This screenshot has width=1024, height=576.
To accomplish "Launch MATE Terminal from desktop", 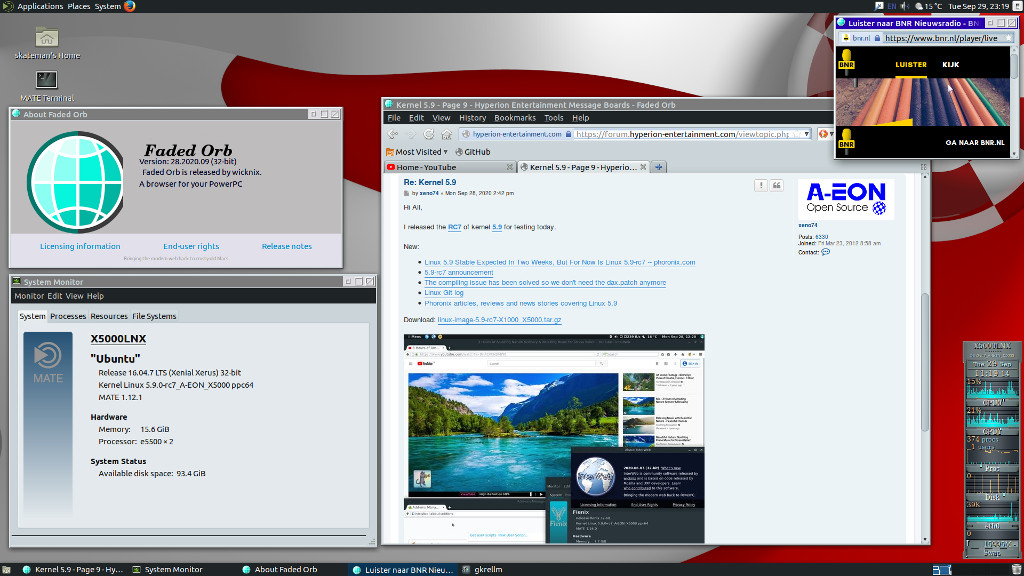I will click(x=47, y=86).
